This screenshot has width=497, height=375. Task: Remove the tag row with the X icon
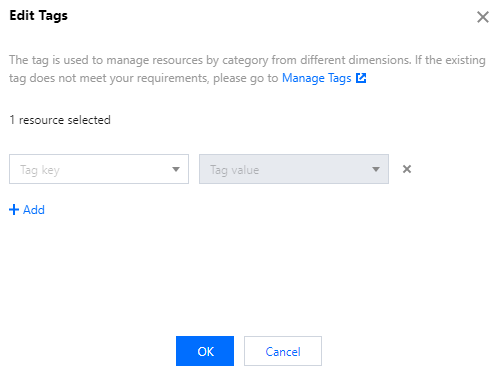pos(407,169)
